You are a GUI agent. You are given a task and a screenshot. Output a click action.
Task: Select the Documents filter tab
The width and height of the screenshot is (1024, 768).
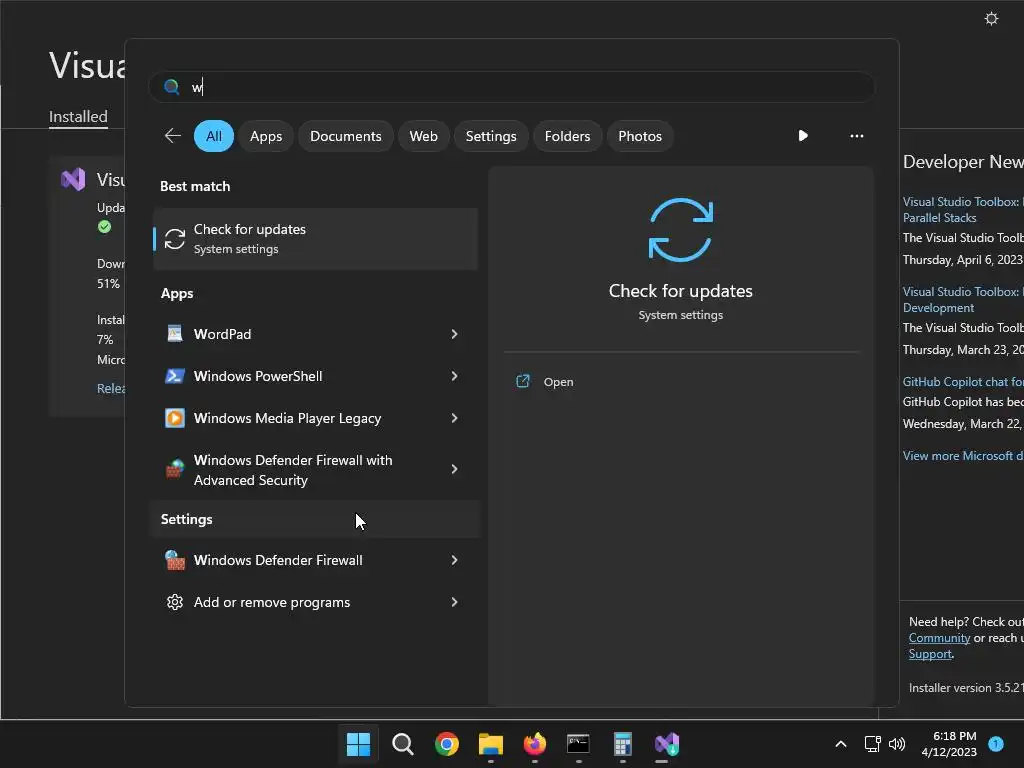click(345, 136)
